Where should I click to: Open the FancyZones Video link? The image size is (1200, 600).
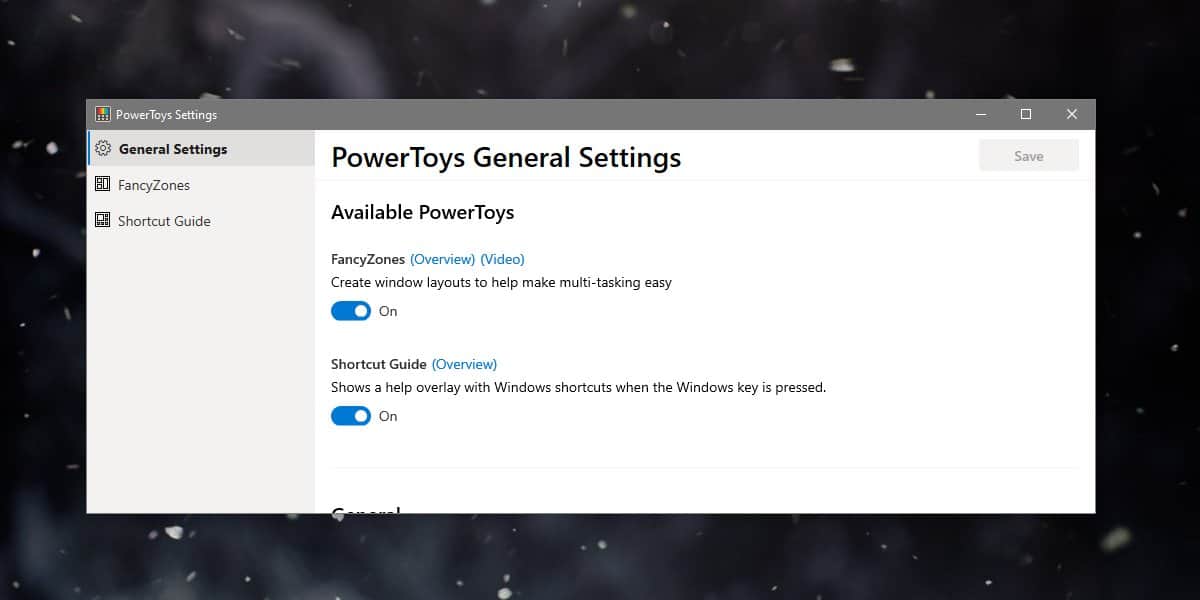click(x=502, y=258)
